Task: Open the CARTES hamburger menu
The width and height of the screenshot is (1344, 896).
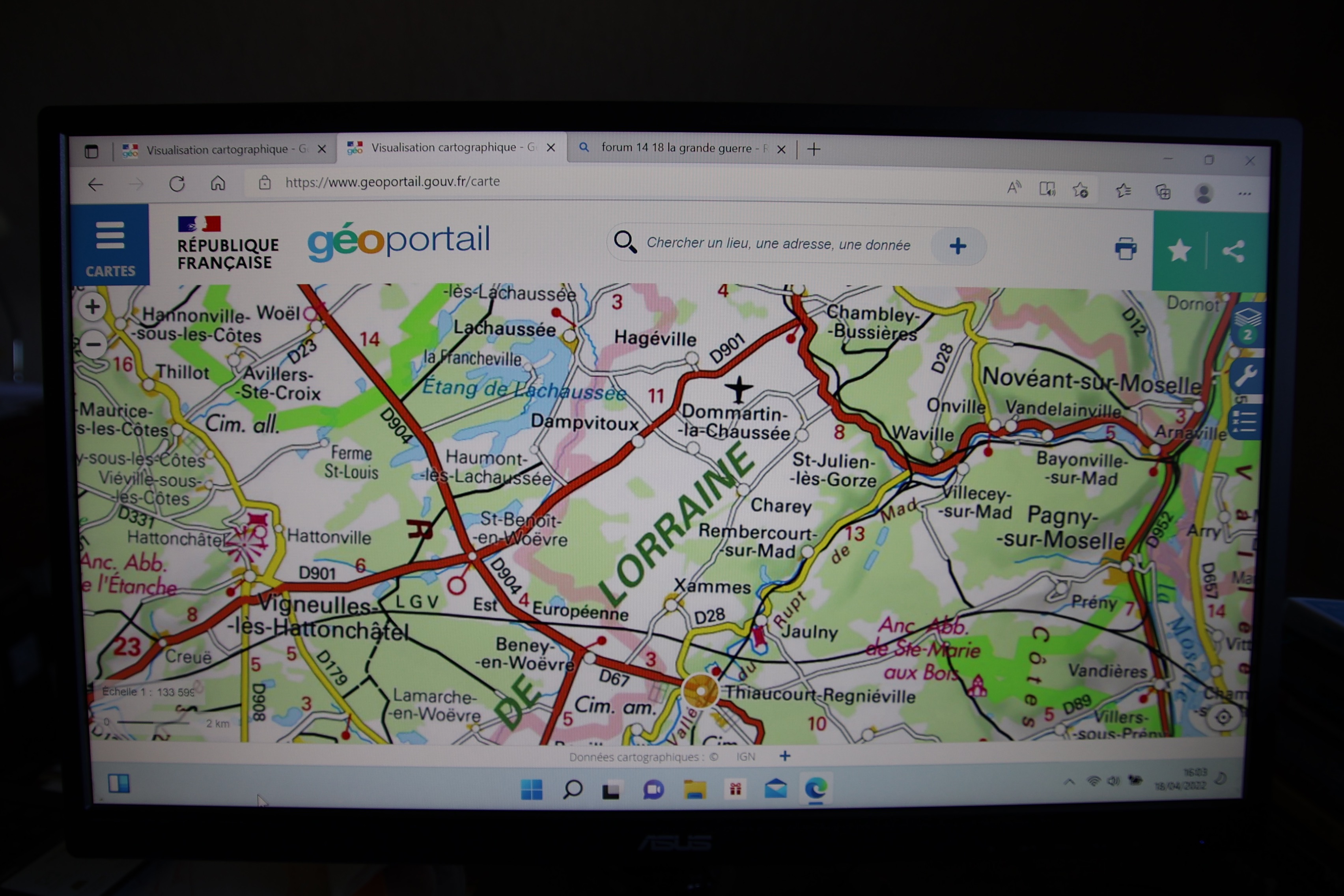Action: point(110,245)
